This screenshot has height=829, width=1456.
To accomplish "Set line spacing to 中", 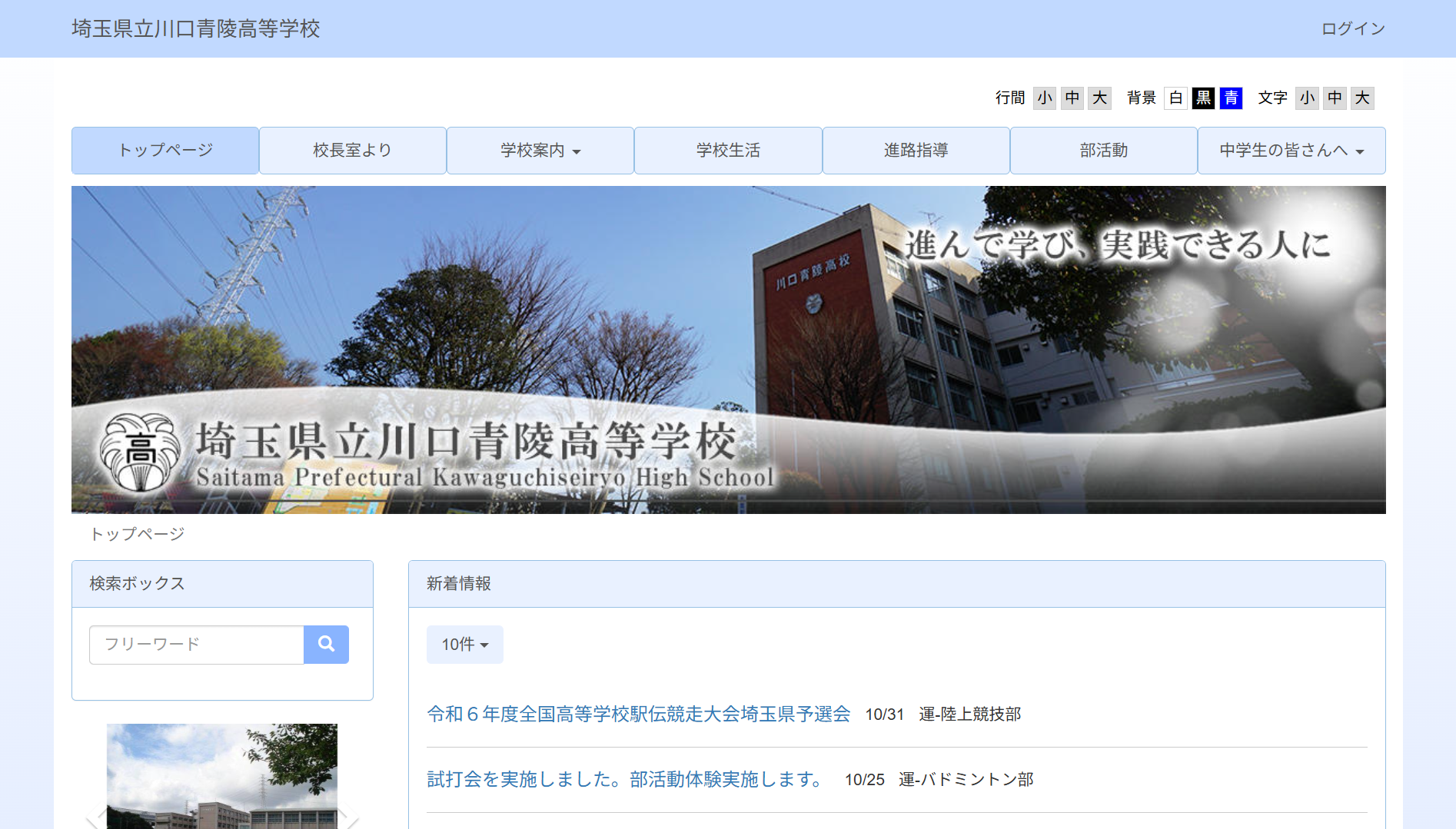I will [1072, 98].
